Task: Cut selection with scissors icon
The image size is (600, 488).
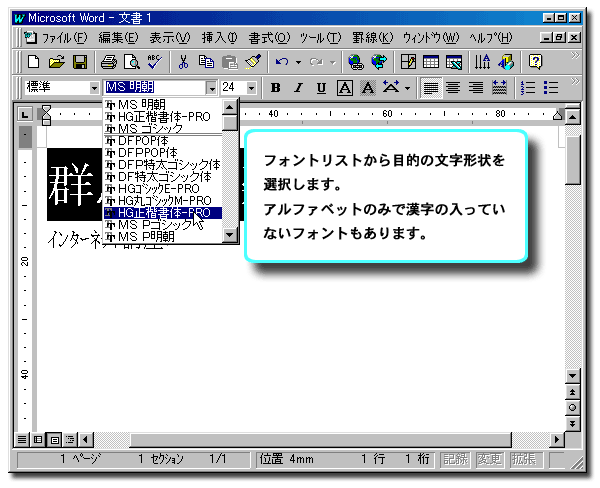Action: [184, 62]
